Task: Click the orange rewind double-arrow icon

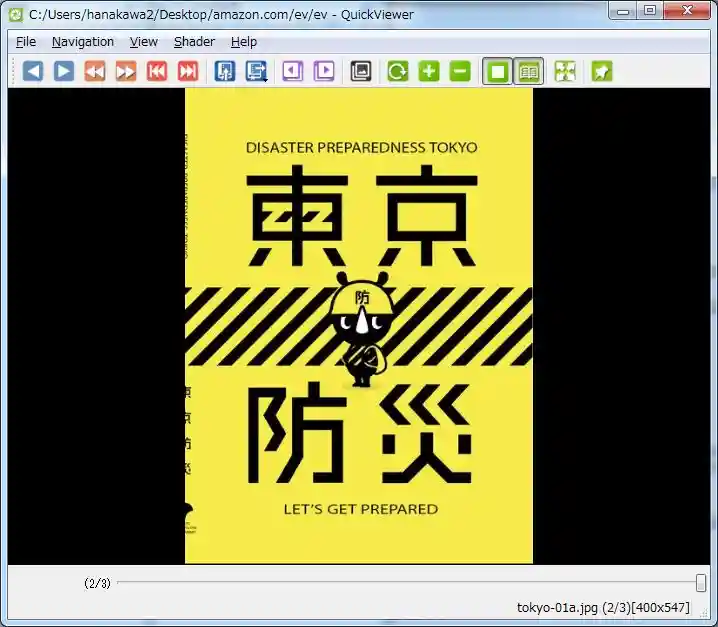Action: (95, 71)
